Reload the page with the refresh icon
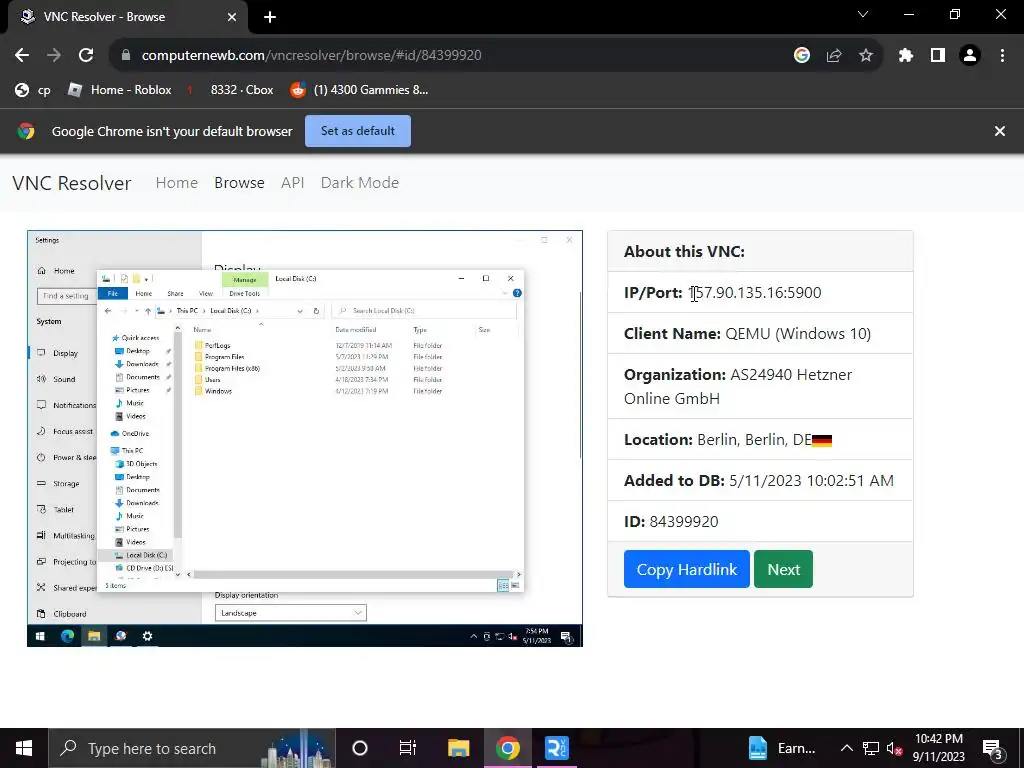 point(86,56)
